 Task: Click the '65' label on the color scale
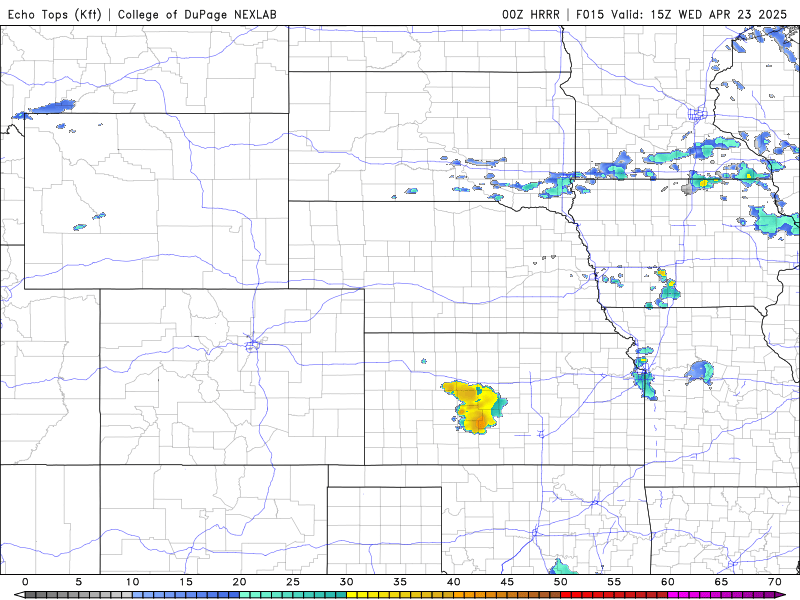[x=721, y=582]
